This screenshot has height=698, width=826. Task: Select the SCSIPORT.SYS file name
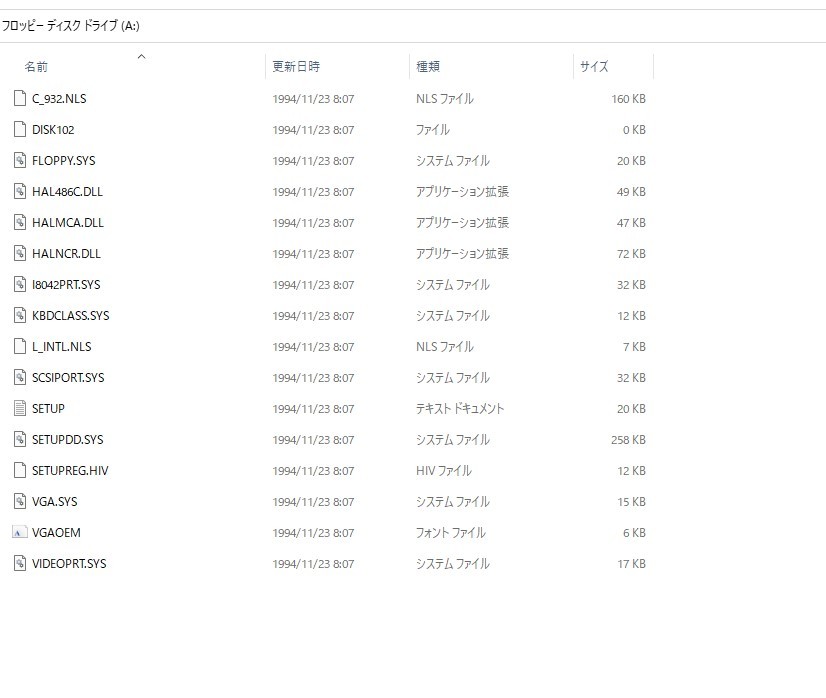point(68,378)
